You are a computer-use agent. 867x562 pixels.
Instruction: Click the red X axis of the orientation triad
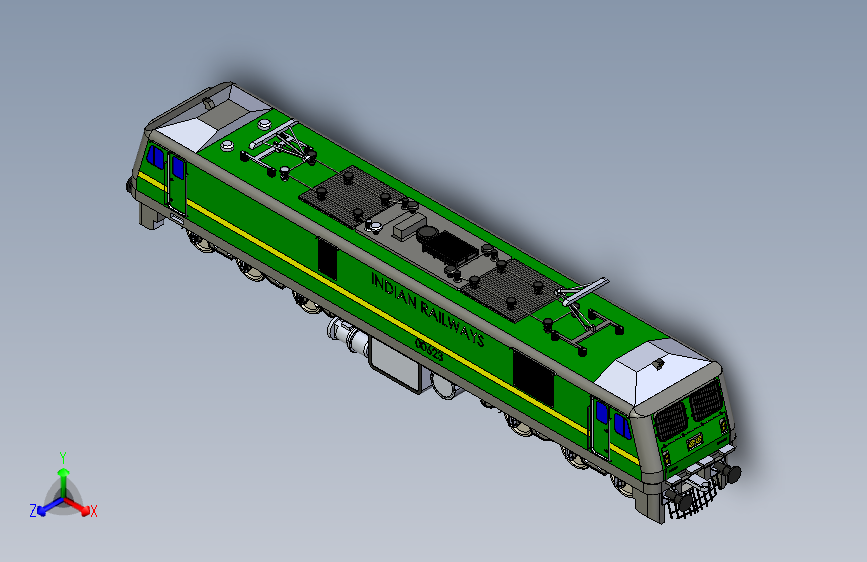77,506
